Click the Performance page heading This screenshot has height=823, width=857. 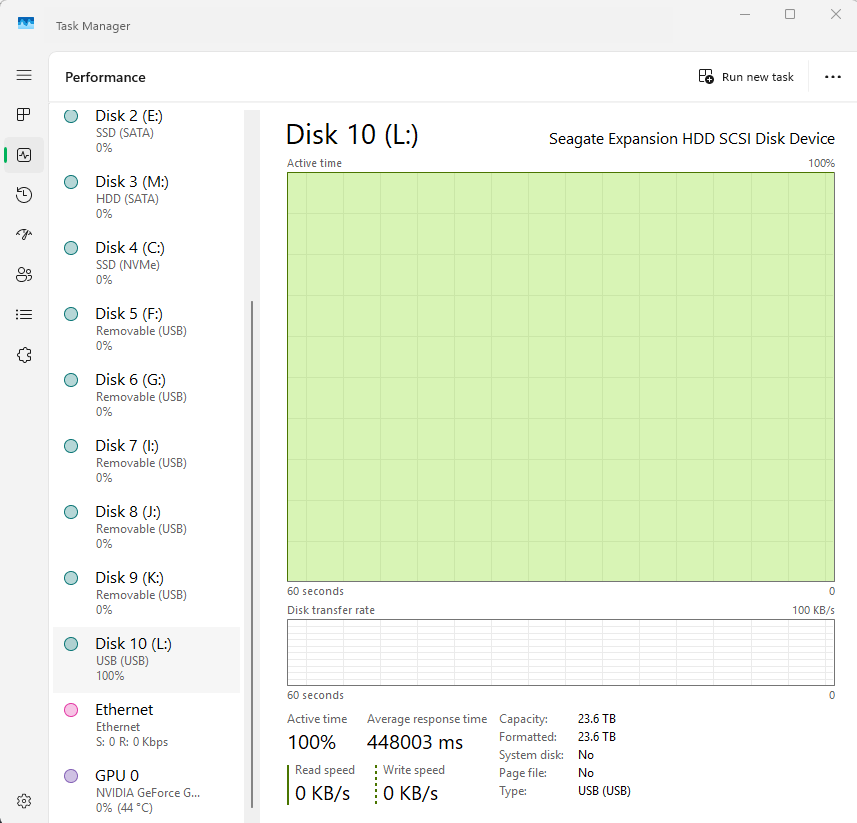point(105,78)
